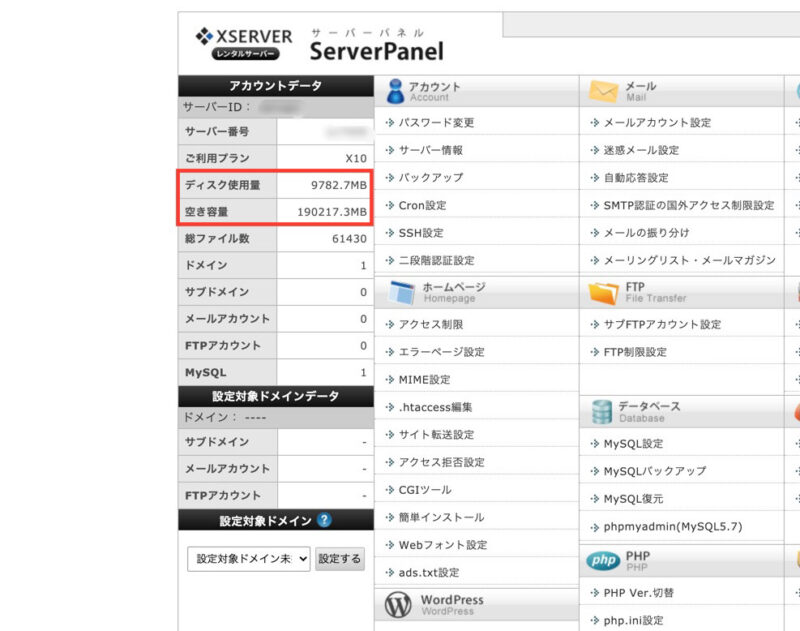
Task: Open CGIツール link
Action: coord(425,490)
